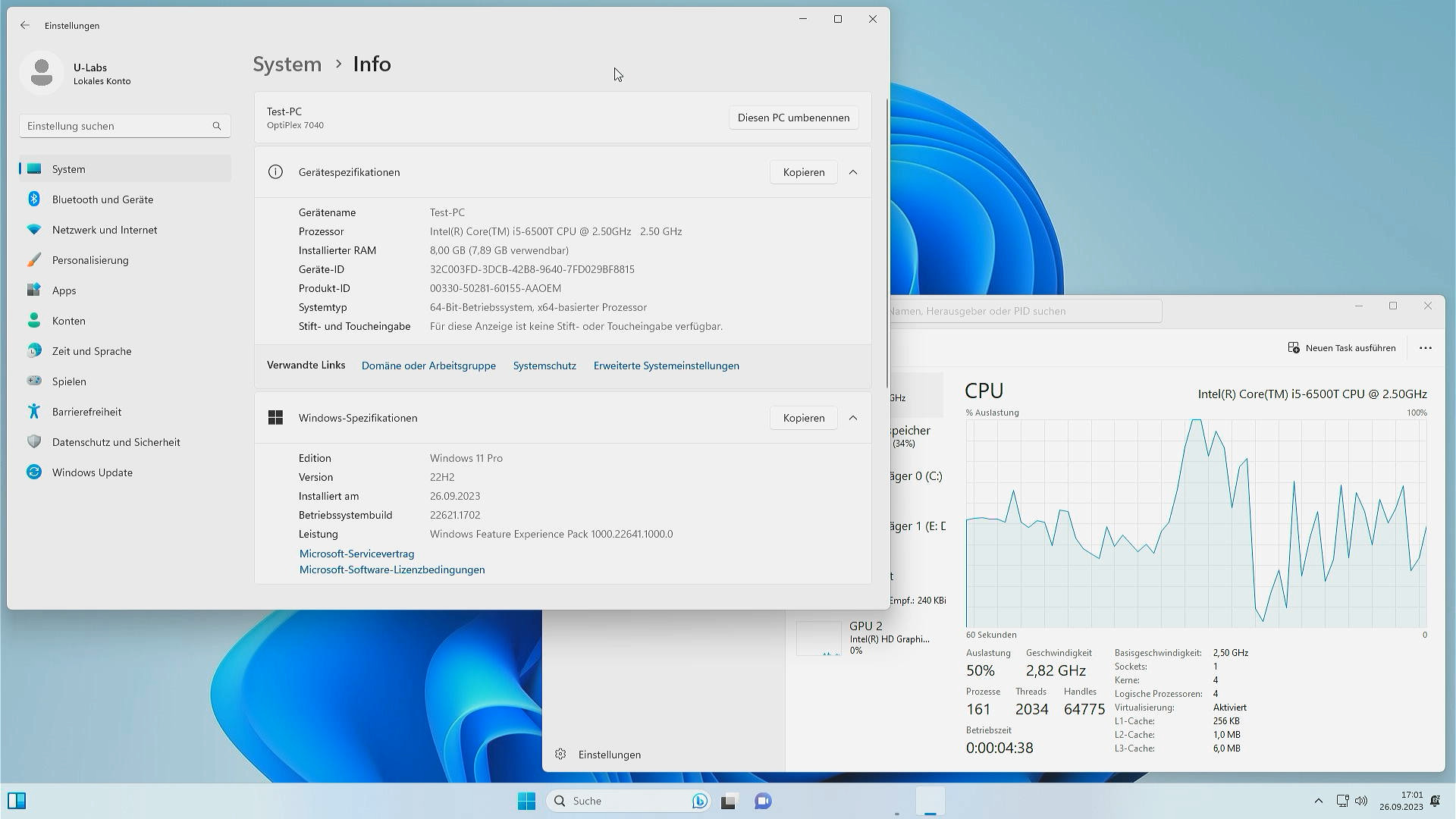Open Personalisierung settings
The width and height of the screenshot is (1456, 819).
(x=125, y=259)
